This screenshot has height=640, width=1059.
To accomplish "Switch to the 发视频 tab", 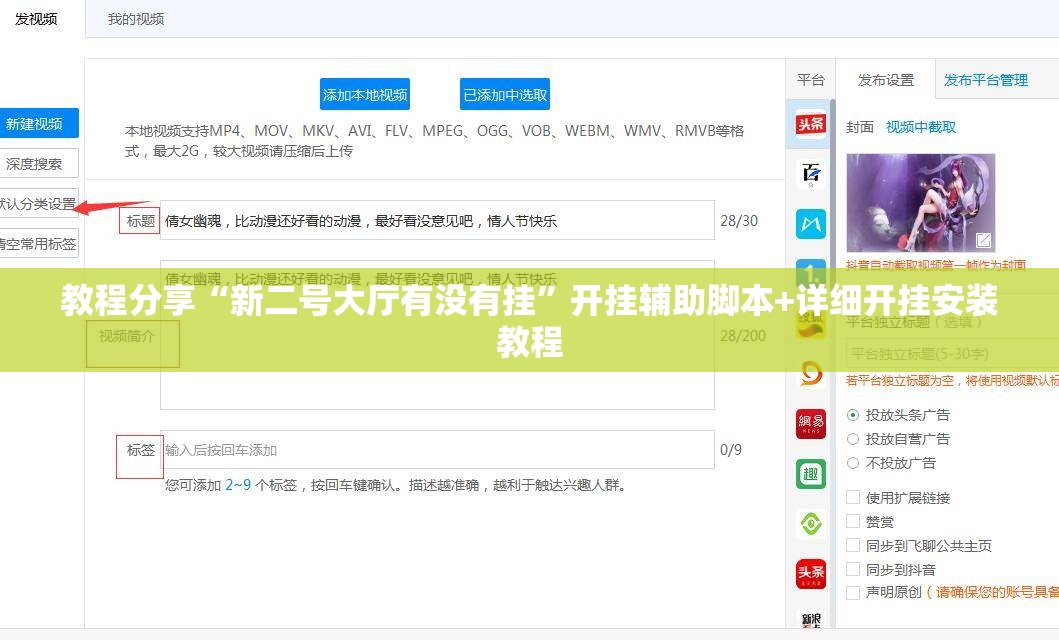I will [36, 19].
